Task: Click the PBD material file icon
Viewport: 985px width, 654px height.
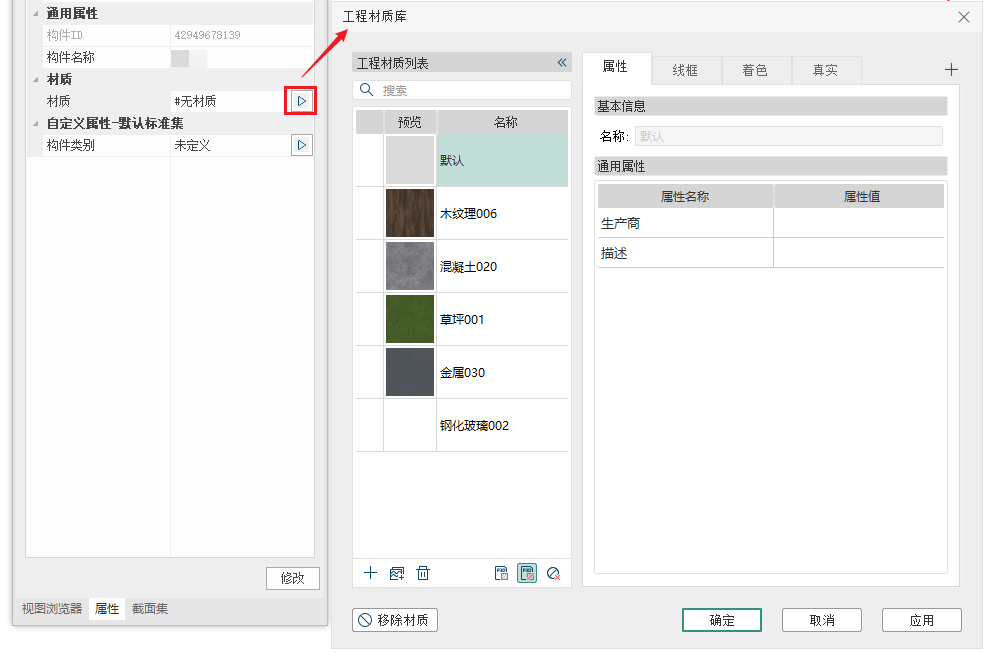Action: [501, 573]
